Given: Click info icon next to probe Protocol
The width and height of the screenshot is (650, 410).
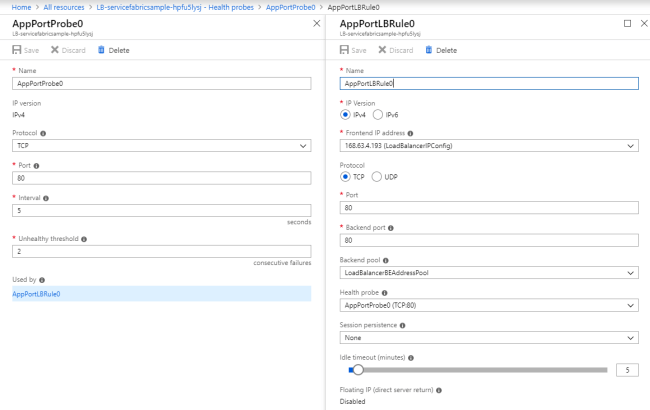Looking at the screenshot, I should pos(43,133).
